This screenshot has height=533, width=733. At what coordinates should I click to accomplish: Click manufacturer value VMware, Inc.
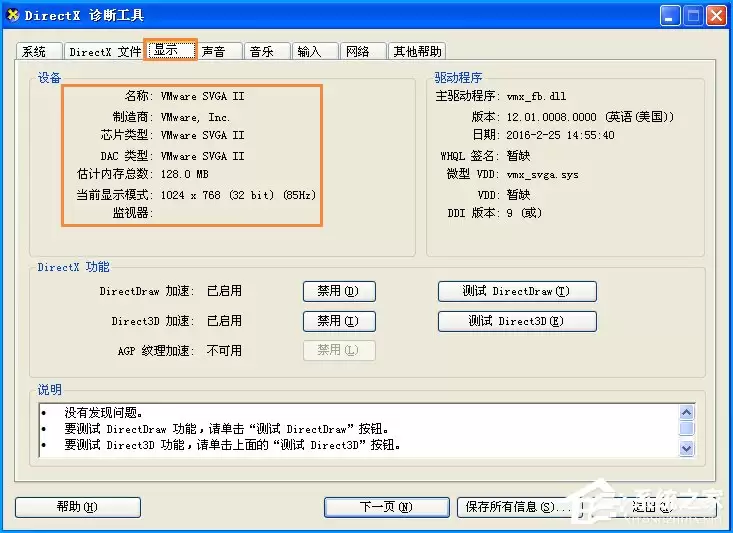pyautogui.click(x=195, y=117)
